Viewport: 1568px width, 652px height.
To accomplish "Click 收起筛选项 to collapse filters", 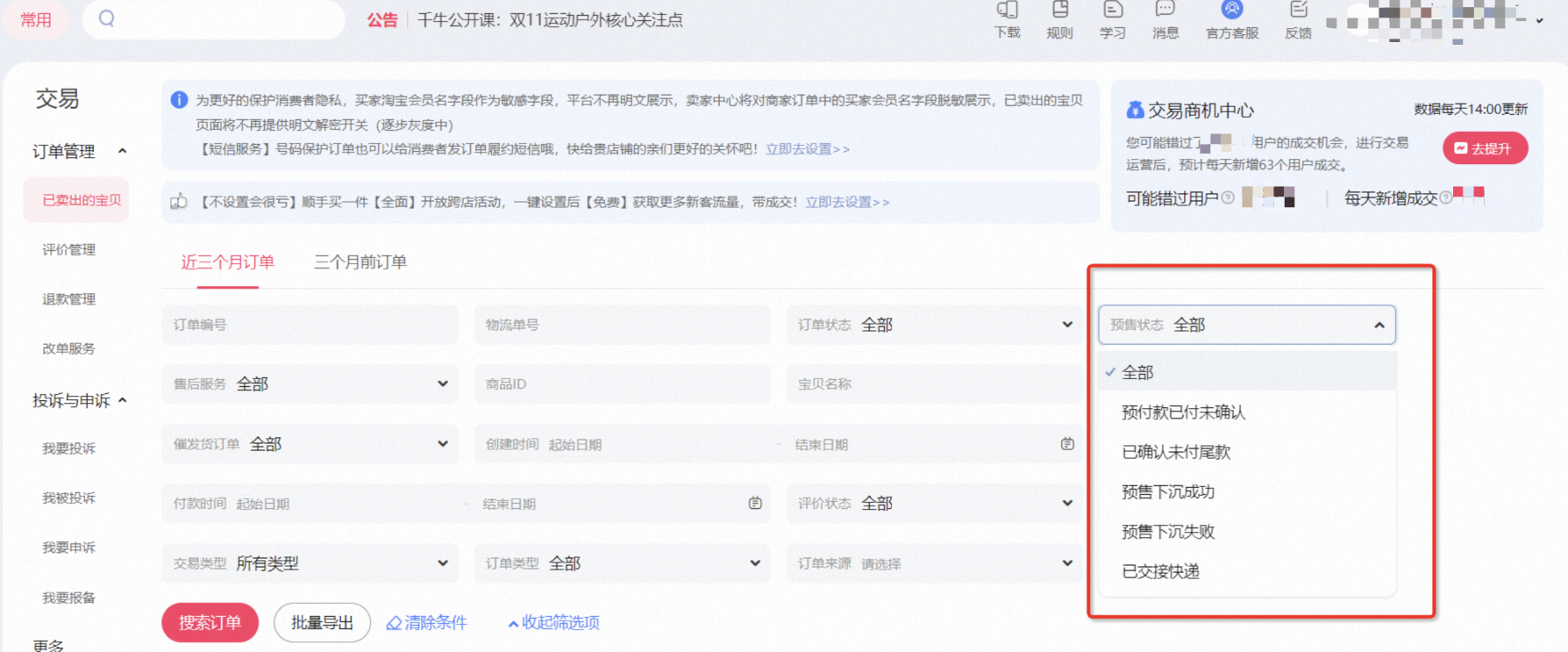I will (x=553, y=622).
